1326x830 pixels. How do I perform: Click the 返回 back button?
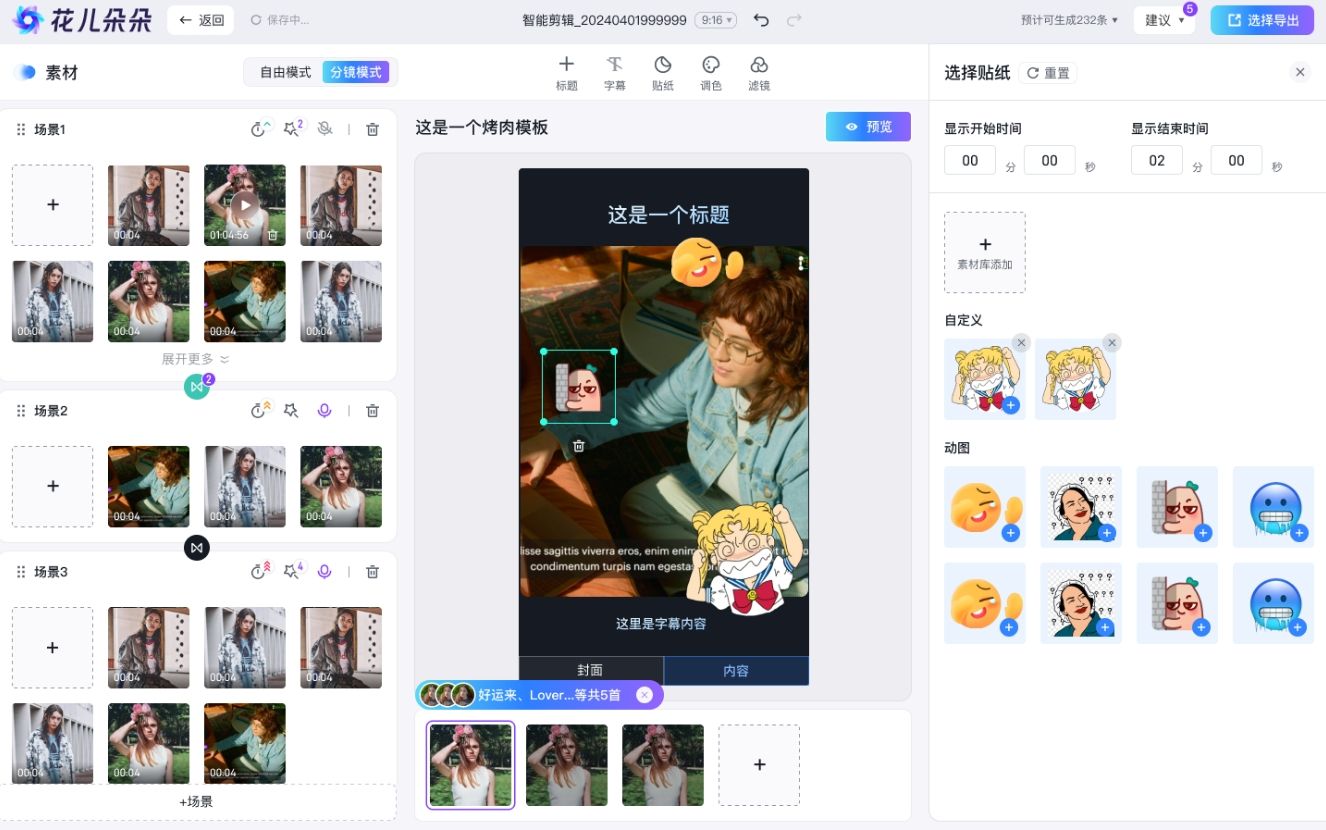click(201, 20)
